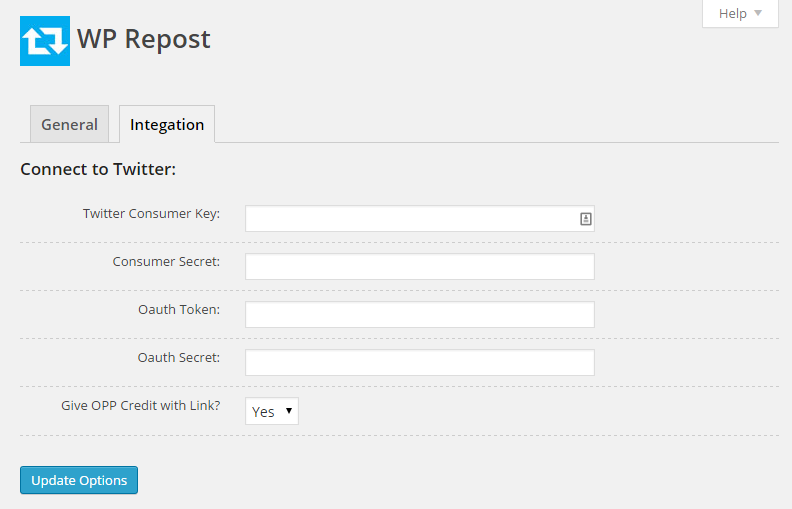This screenshot has height=509, width=792.
Task: Click into the Consumer Secret field
Action: (x=420, y=267)
